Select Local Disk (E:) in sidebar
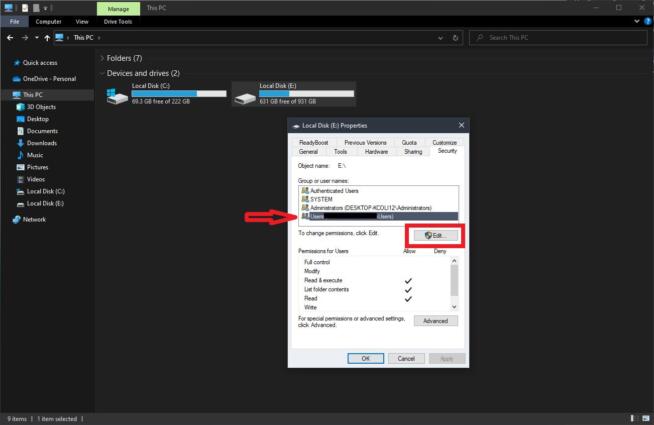654x425 pixels. click(45, 204)
